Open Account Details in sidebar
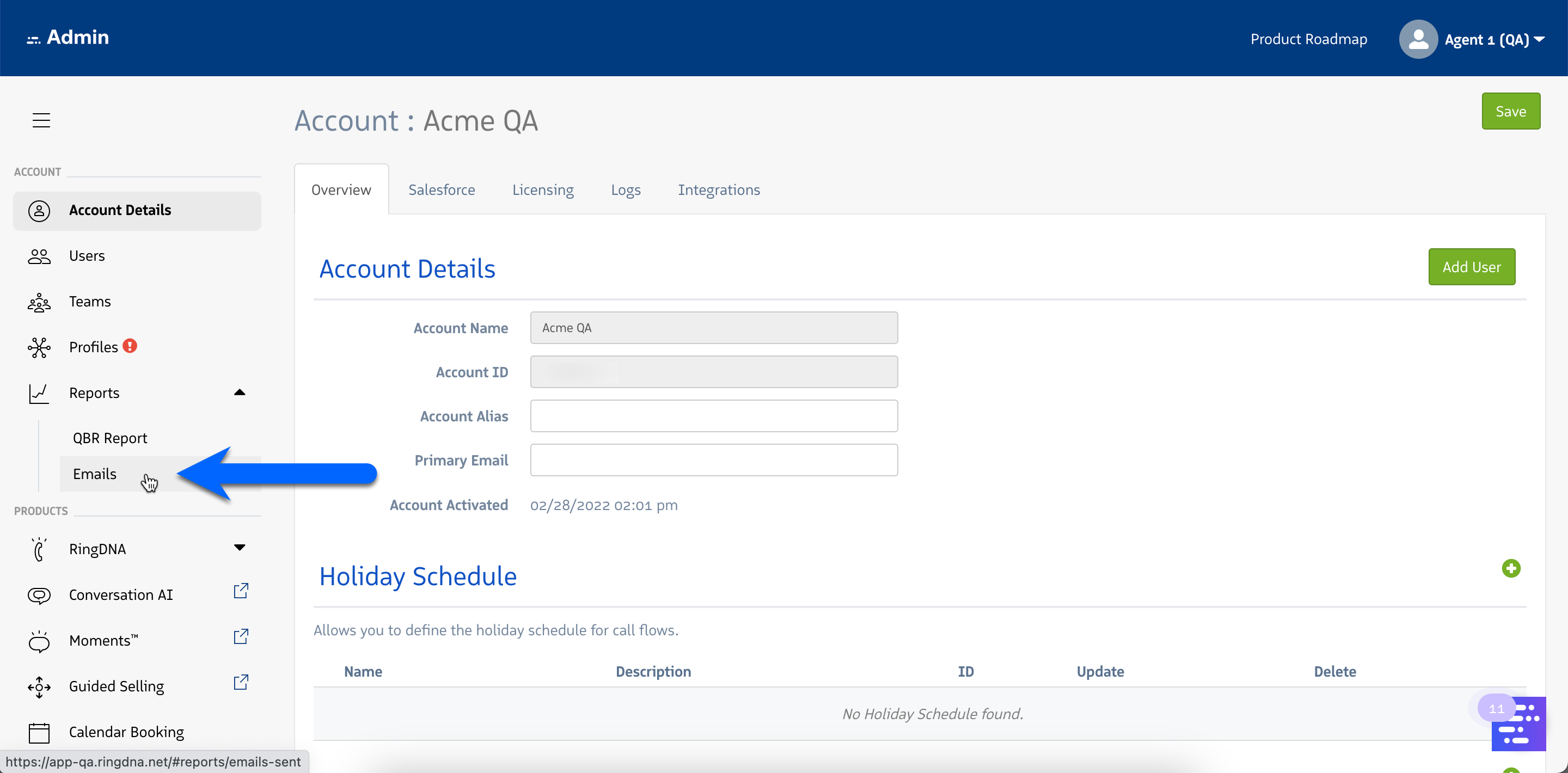 click(137, 211)
